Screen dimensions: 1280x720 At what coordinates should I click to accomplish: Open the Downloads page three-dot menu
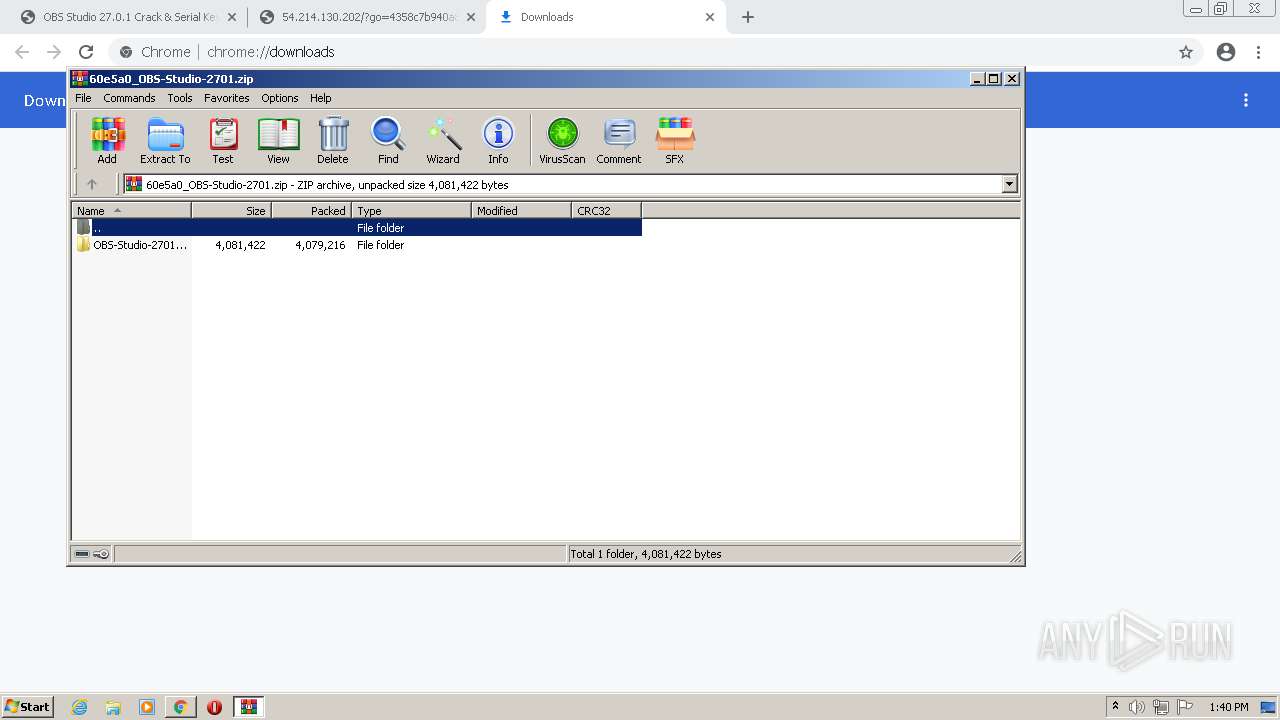1246,100
